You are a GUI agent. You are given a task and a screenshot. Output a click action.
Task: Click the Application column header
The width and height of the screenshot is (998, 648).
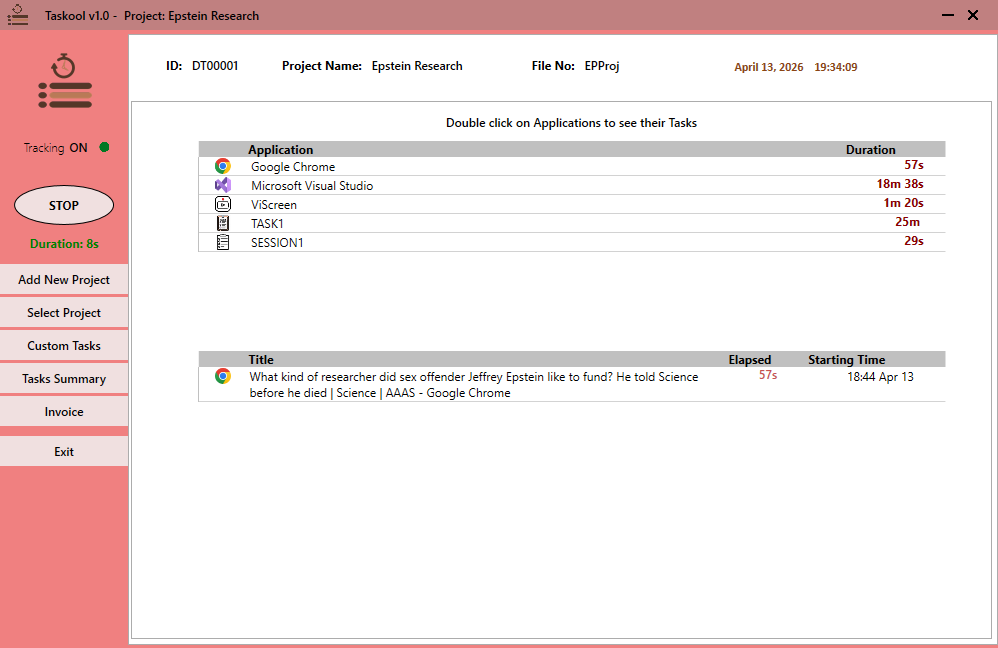click(280, 149)
